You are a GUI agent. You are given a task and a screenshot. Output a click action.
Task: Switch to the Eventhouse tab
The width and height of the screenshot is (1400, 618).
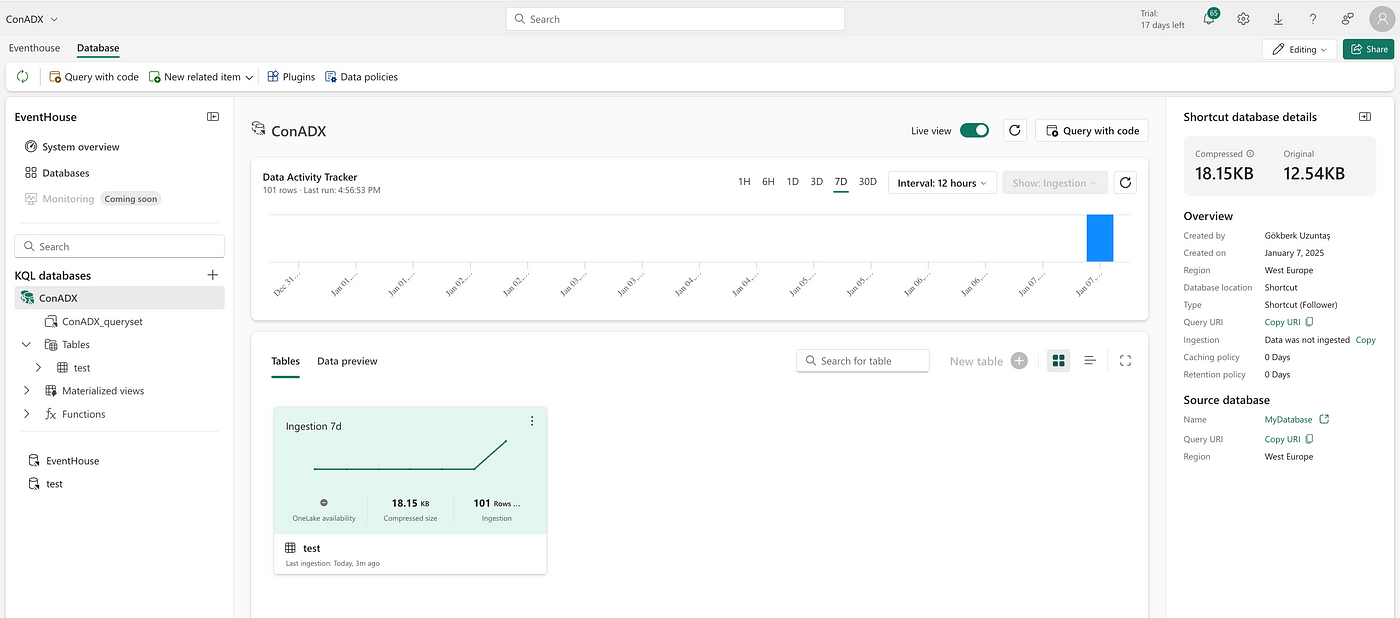(34, 48)
